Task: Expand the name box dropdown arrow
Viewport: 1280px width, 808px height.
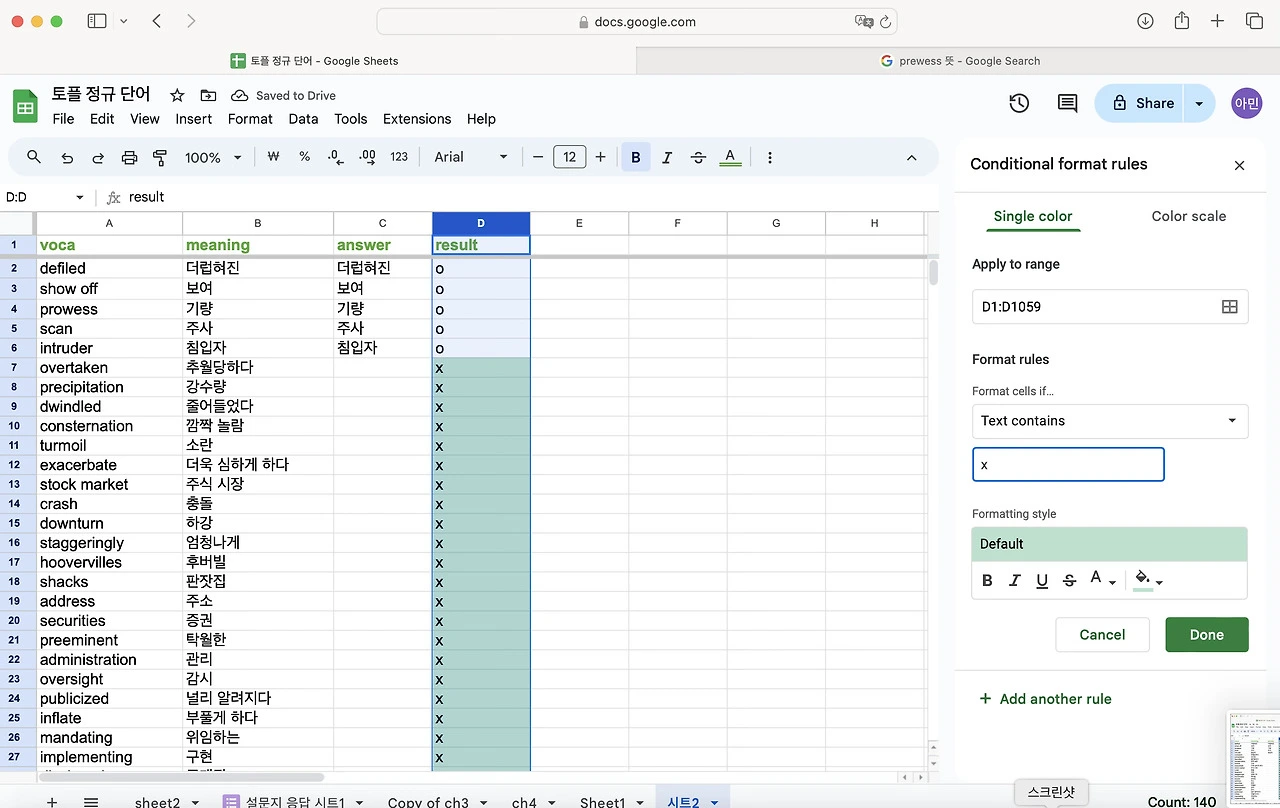Action: click(x=80, y=197)
